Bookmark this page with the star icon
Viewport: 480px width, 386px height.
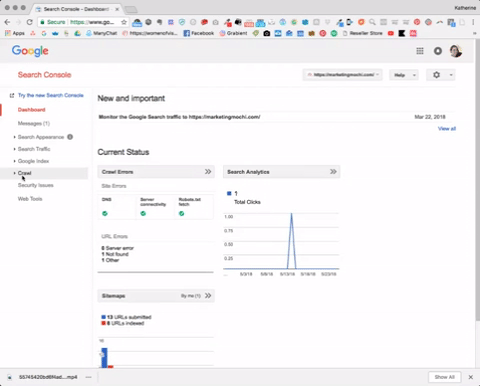point(124,22)
